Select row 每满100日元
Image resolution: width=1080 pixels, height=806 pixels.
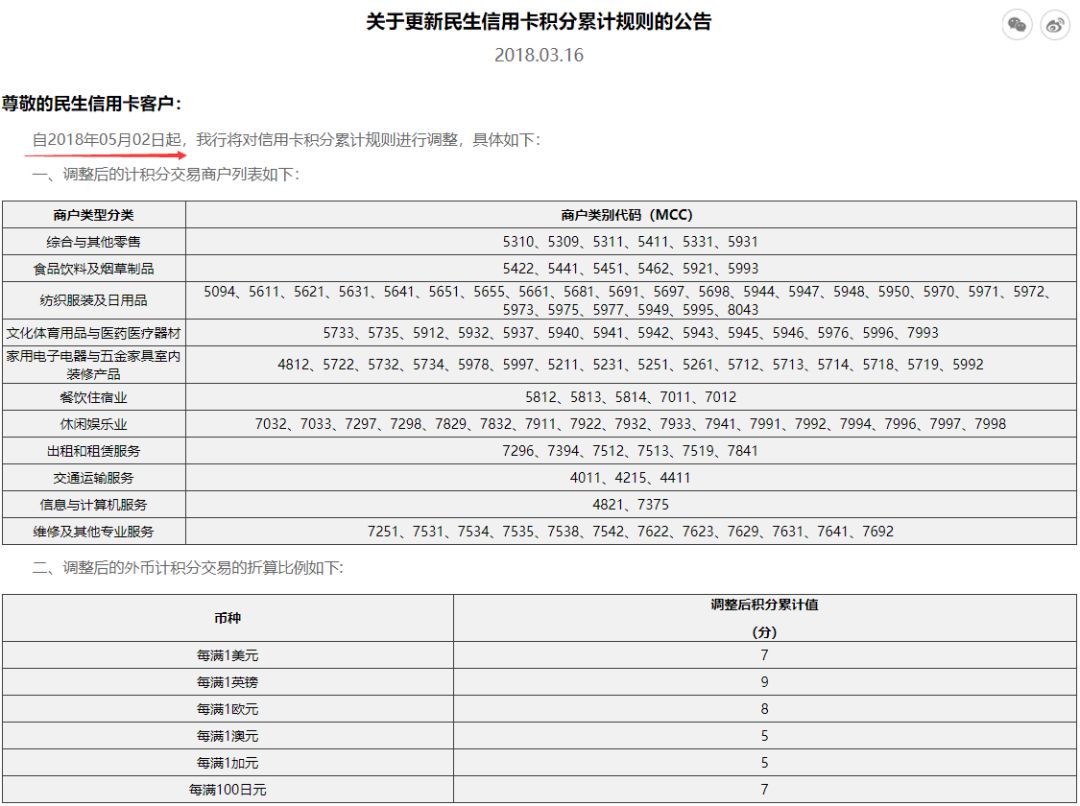coord(227,790)
